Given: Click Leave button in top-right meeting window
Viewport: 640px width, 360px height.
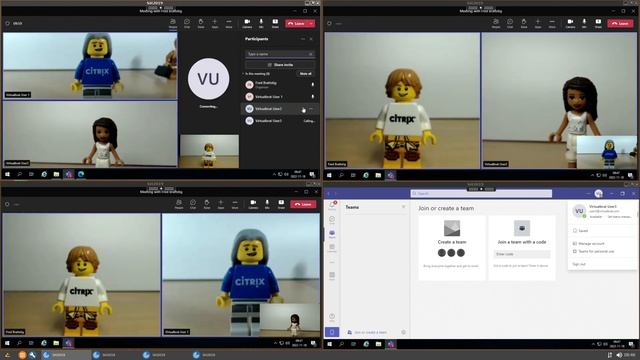Looking at the screenshot, I should tap(620, 24).
